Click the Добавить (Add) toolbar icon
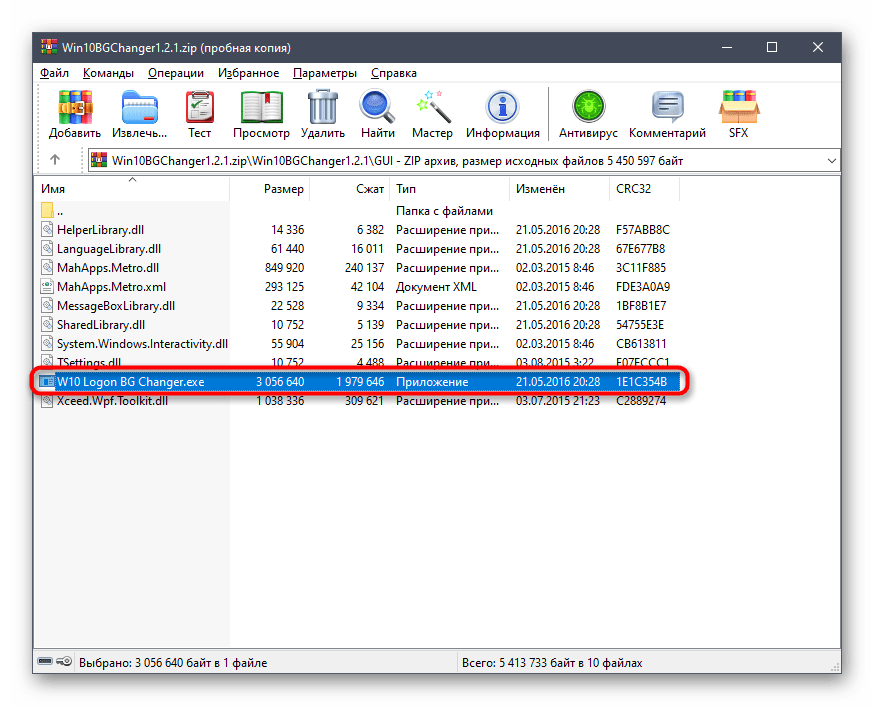The image size is (874, 706). point(75,115)
